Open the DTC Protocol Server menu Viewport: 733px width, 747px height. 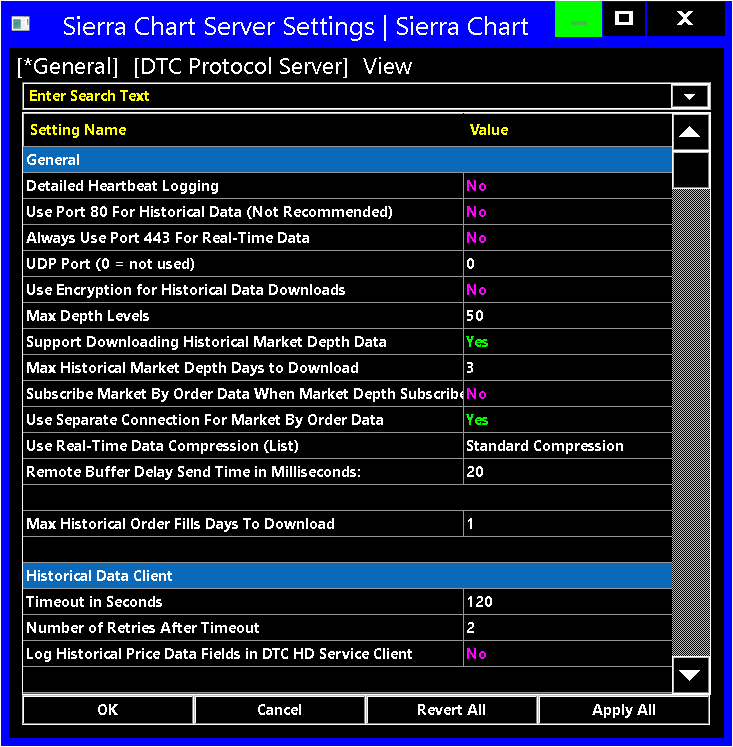(x=241, y=66)
